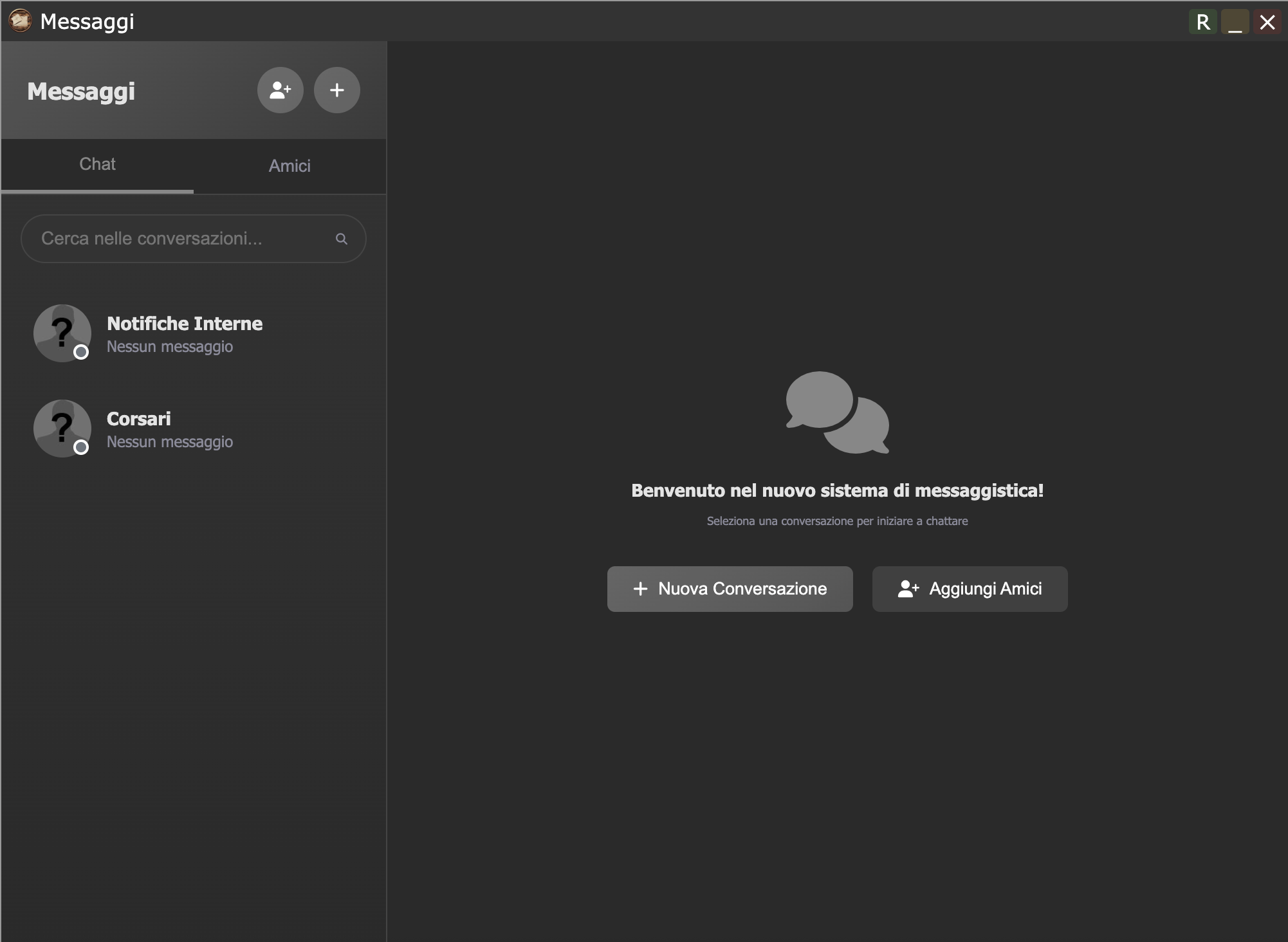The image size is (1288, 942).
Task: Close the Messaggi window
Action: click(x=1267, y=22)
